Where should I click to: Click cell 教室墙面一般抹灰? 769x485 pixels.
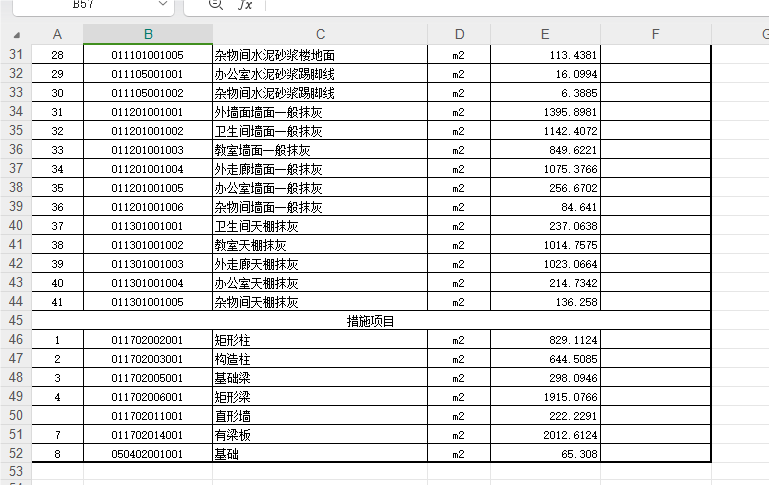(320, 150)
